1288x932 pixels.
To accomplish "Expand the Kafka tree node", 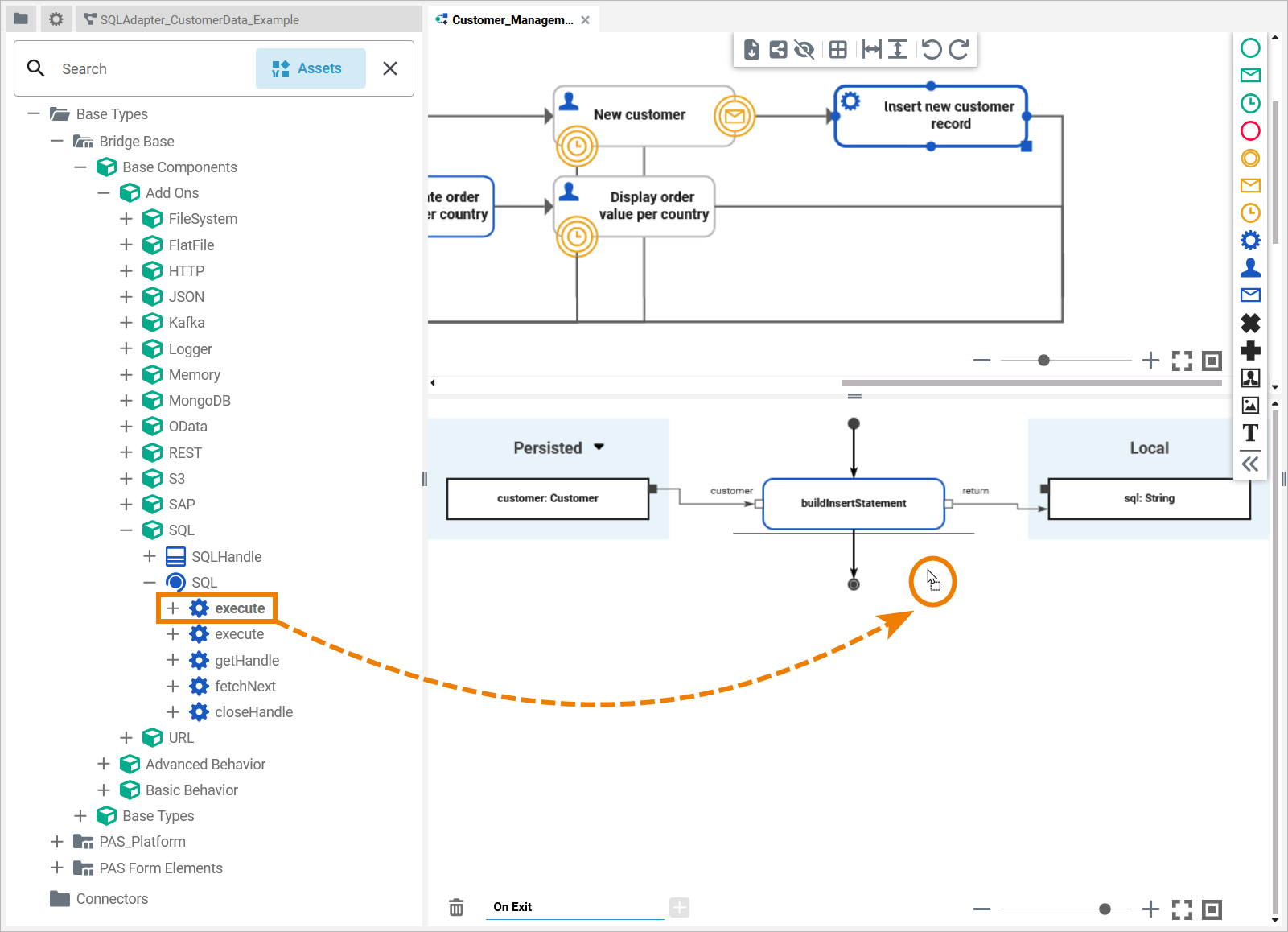I will coord(126,323).
